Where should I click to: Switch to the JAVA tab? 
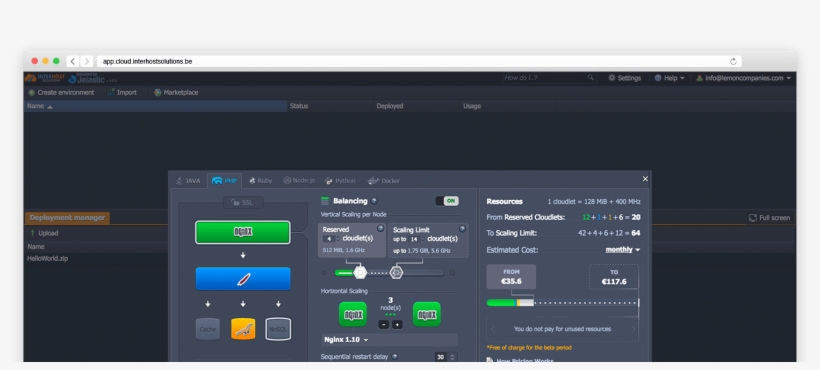(188, 181)
